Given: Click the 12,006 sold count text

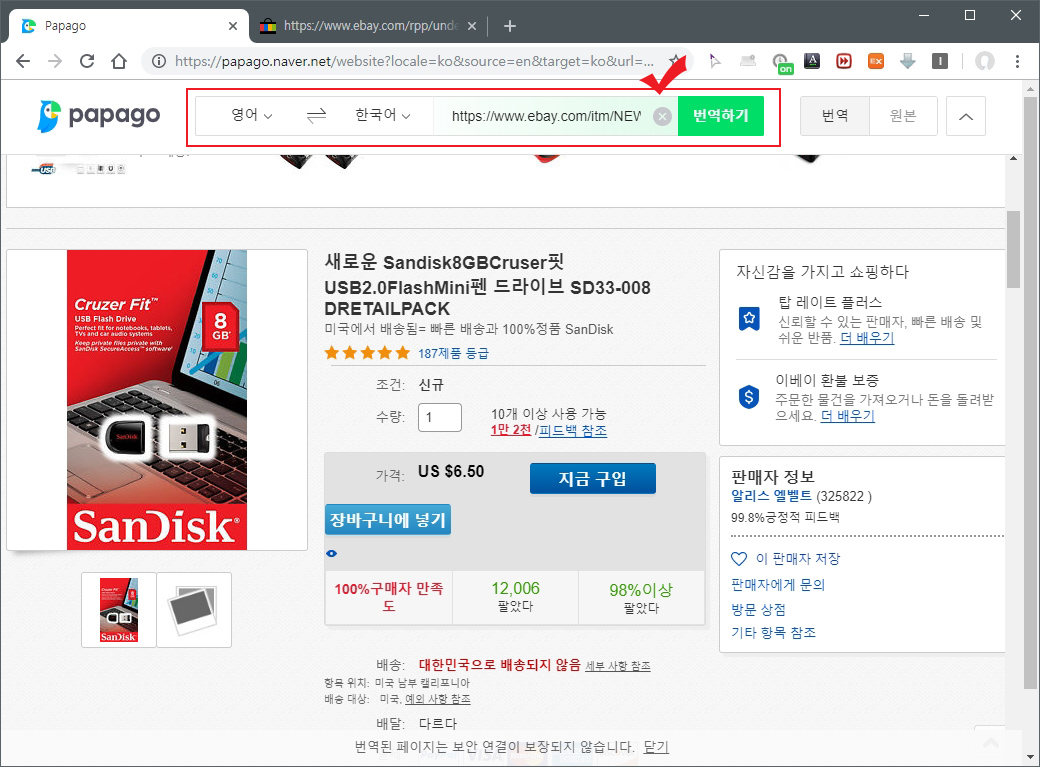Looking at the screenshot, I should 515,589.
